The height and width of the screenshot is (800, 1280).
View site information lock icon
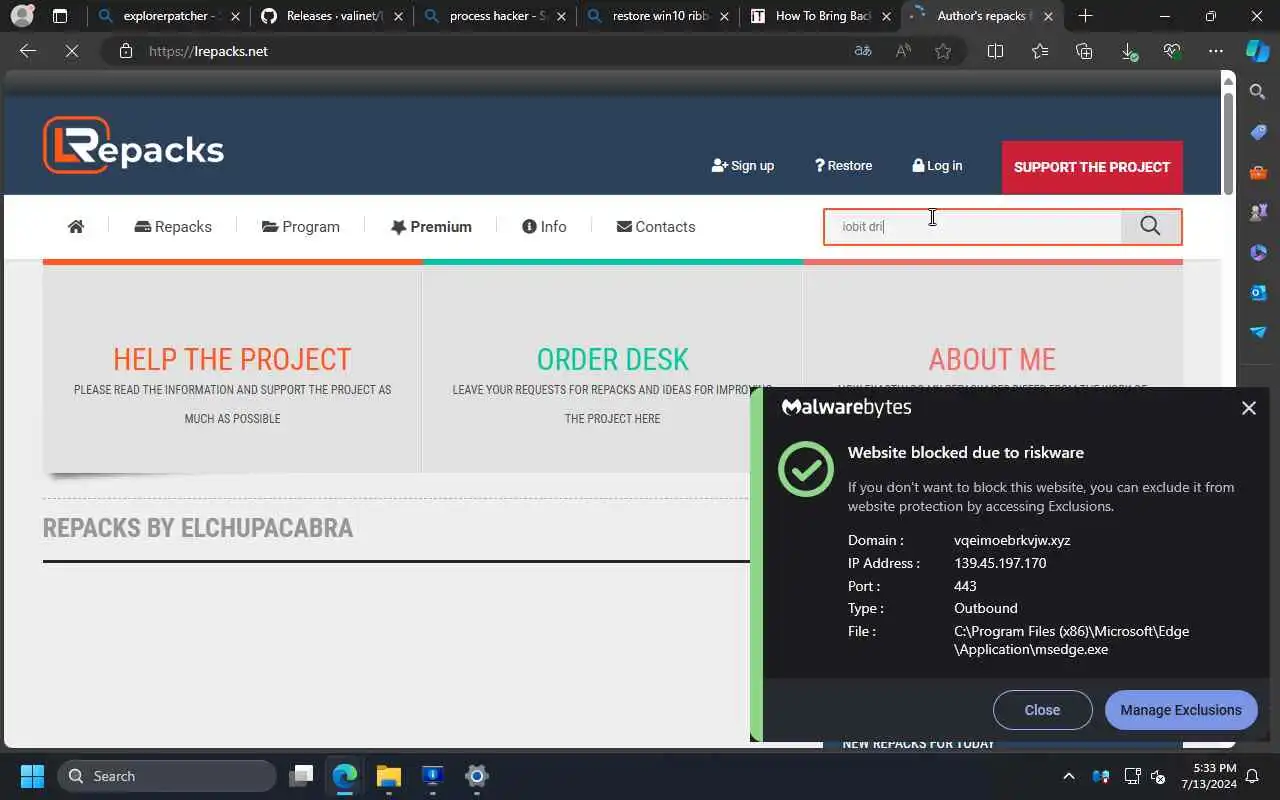pos(126,51)
